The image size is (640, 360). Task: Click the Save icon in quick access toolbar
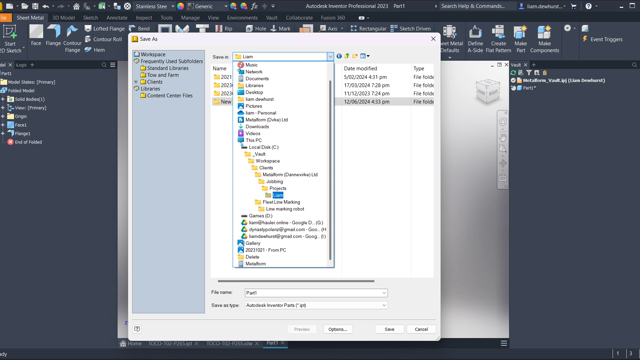(x=35, y=6)
